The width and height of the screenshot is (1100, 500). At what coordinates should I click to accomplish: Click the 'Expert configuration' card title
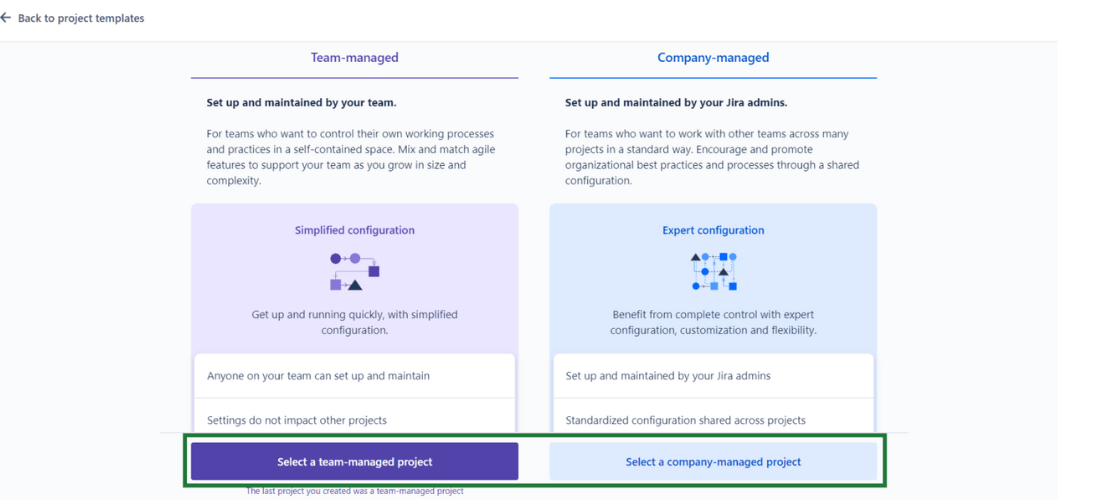click(713, 230)
